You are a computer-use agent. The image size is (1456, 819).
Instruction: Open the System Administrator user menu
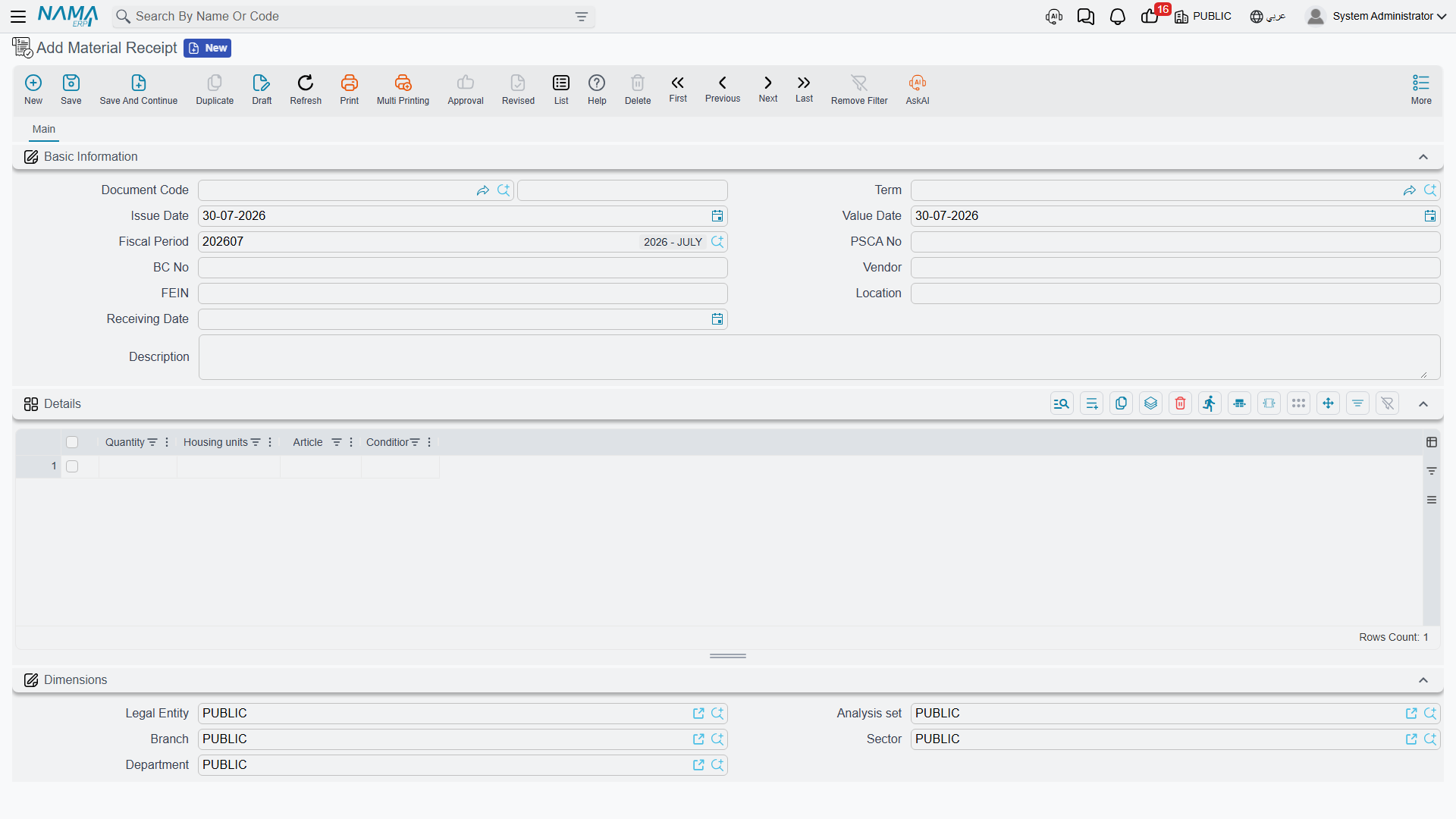[x=1376, y=16]
